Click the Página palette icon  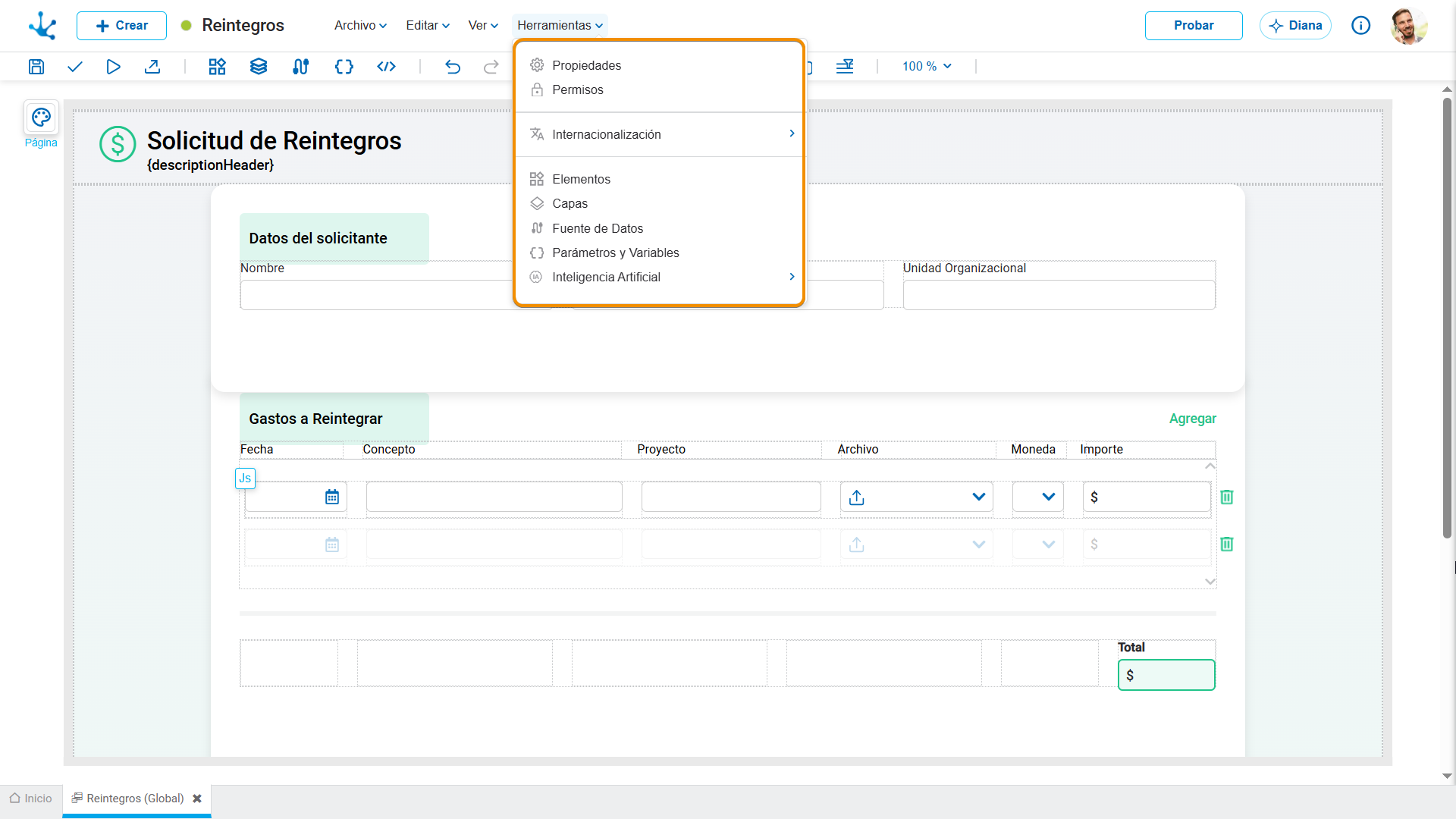tap(41, 118)
